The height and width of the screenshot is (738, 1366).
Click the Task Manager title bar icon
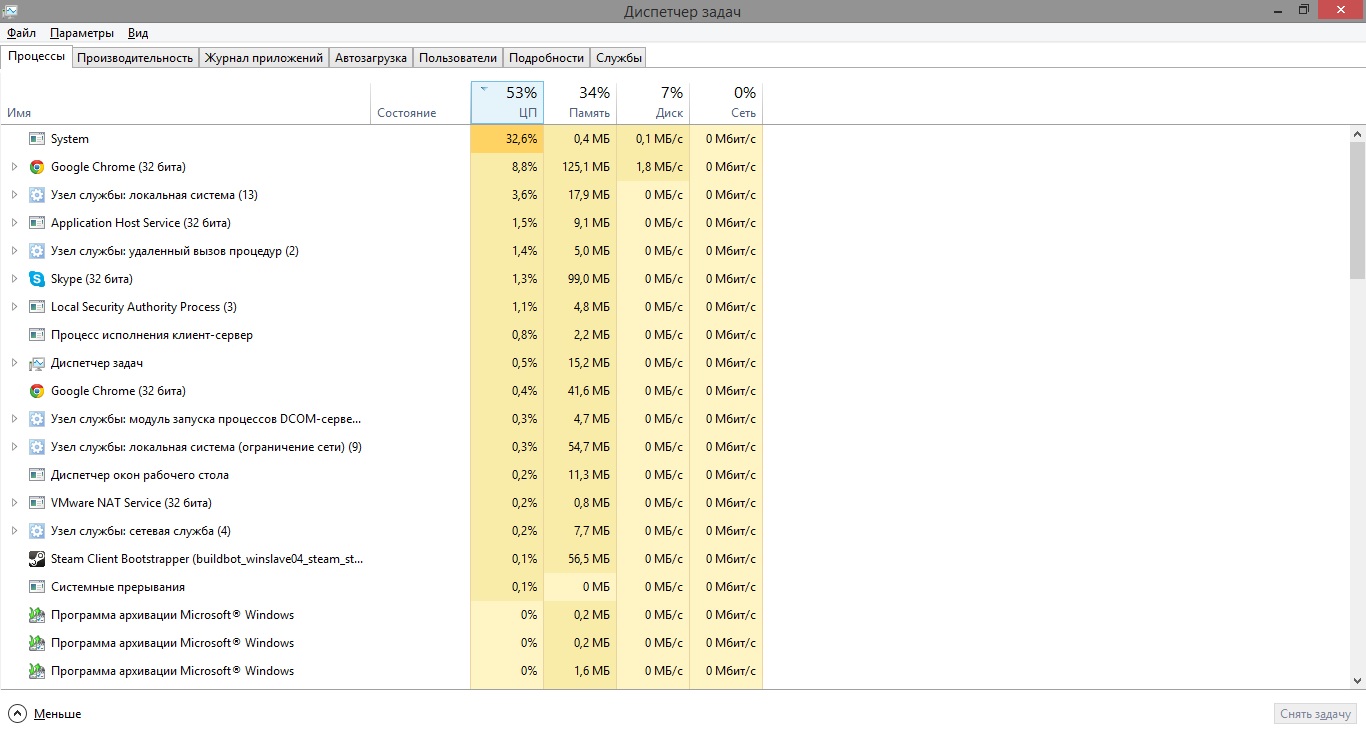[x=11, y=10]
